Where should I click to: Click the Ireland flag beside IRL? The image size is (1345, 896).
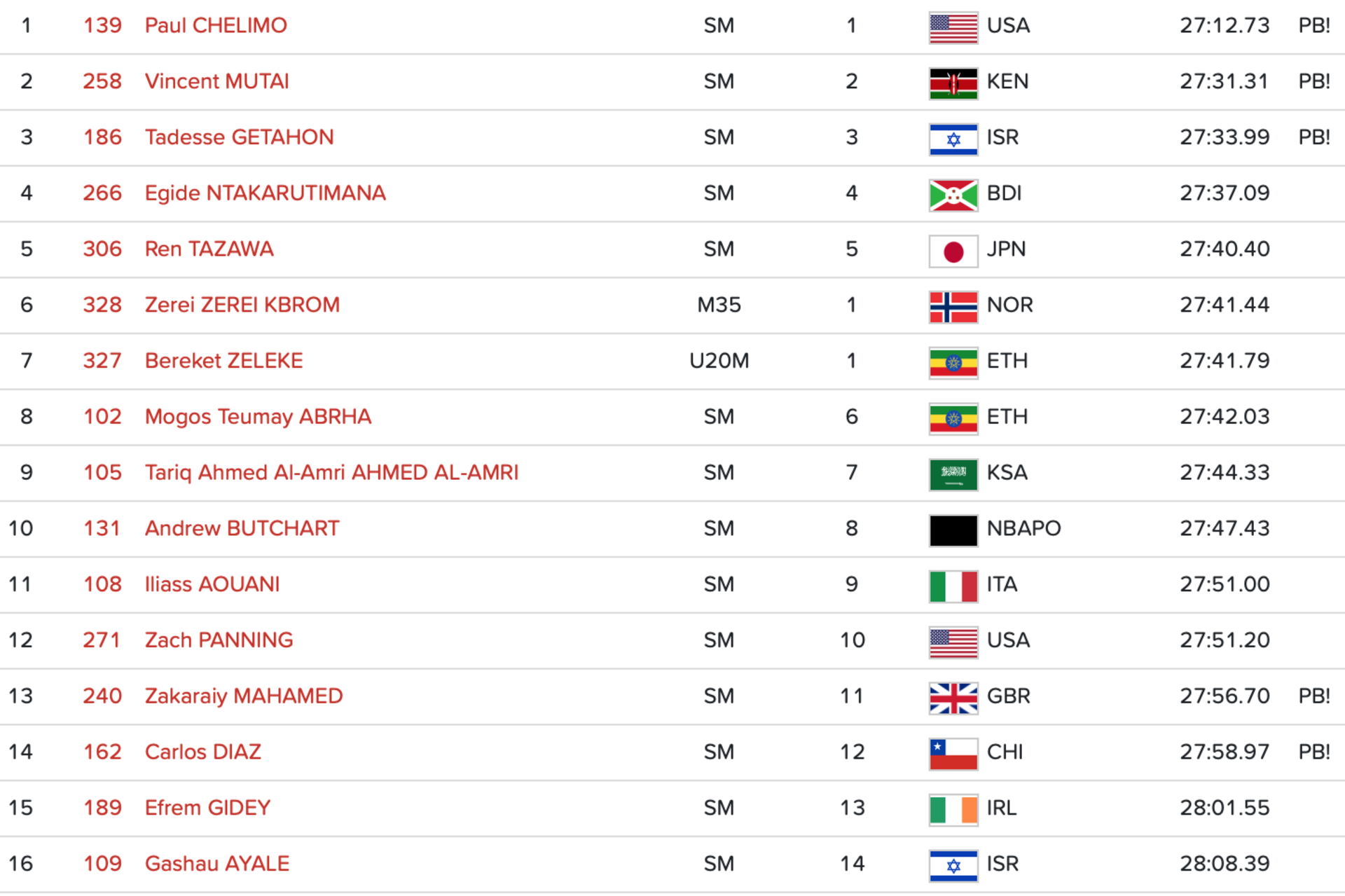pos(953,811)
